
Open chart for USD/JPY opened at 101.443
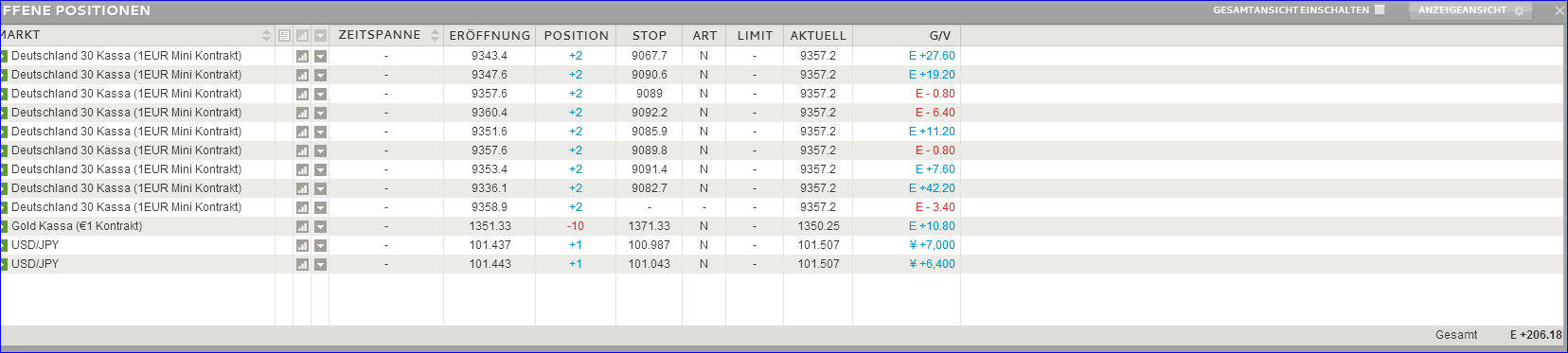point(302,264)
